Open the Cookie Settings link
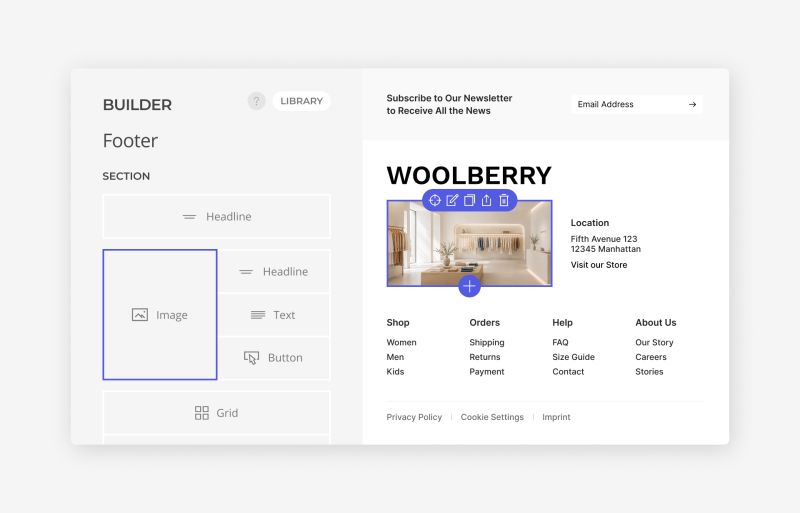 (492, 417)
